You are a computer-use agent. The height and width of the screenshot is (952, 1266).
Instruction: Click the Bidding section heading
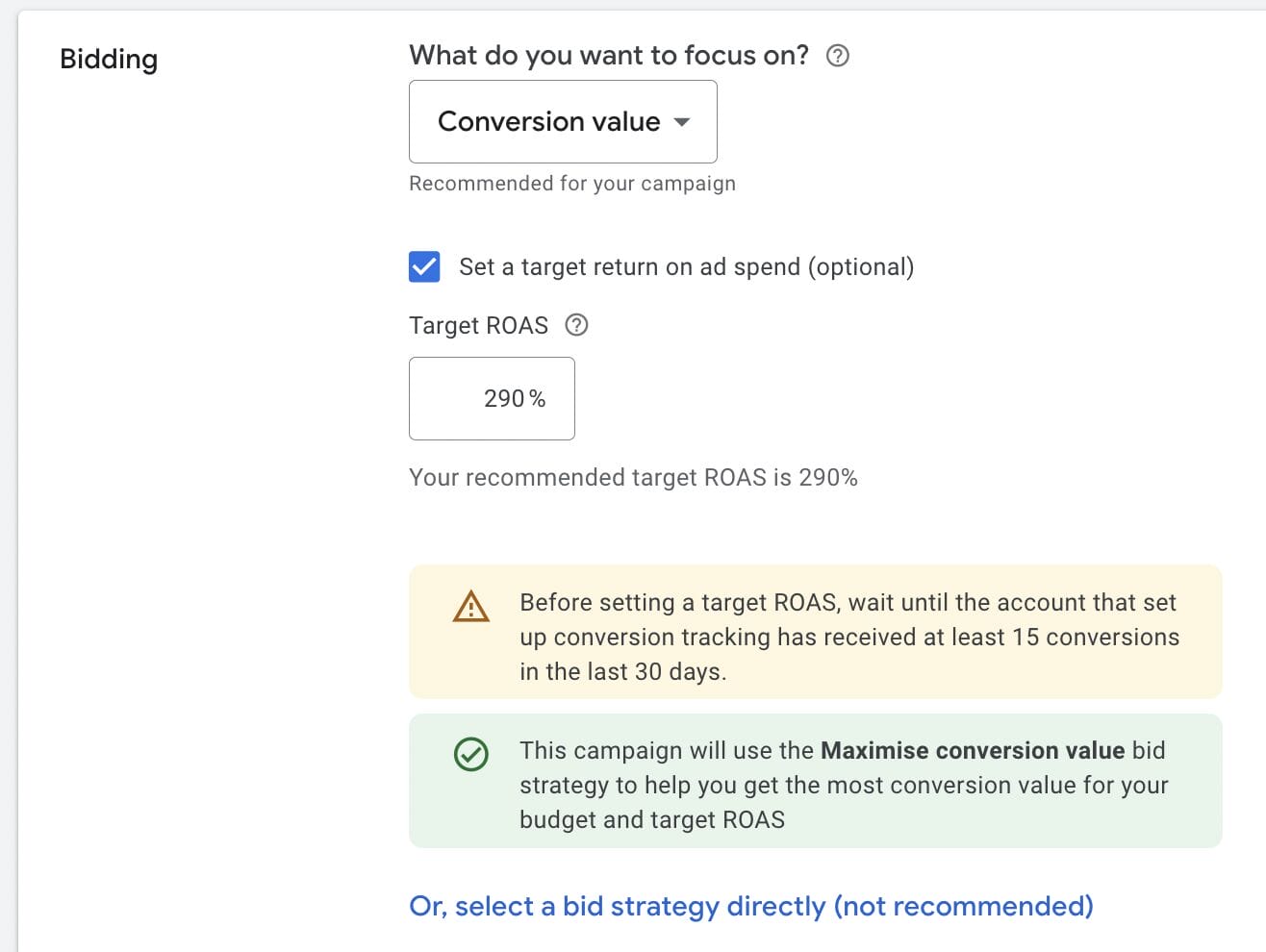pyautogui.click(x=109, y=59)
